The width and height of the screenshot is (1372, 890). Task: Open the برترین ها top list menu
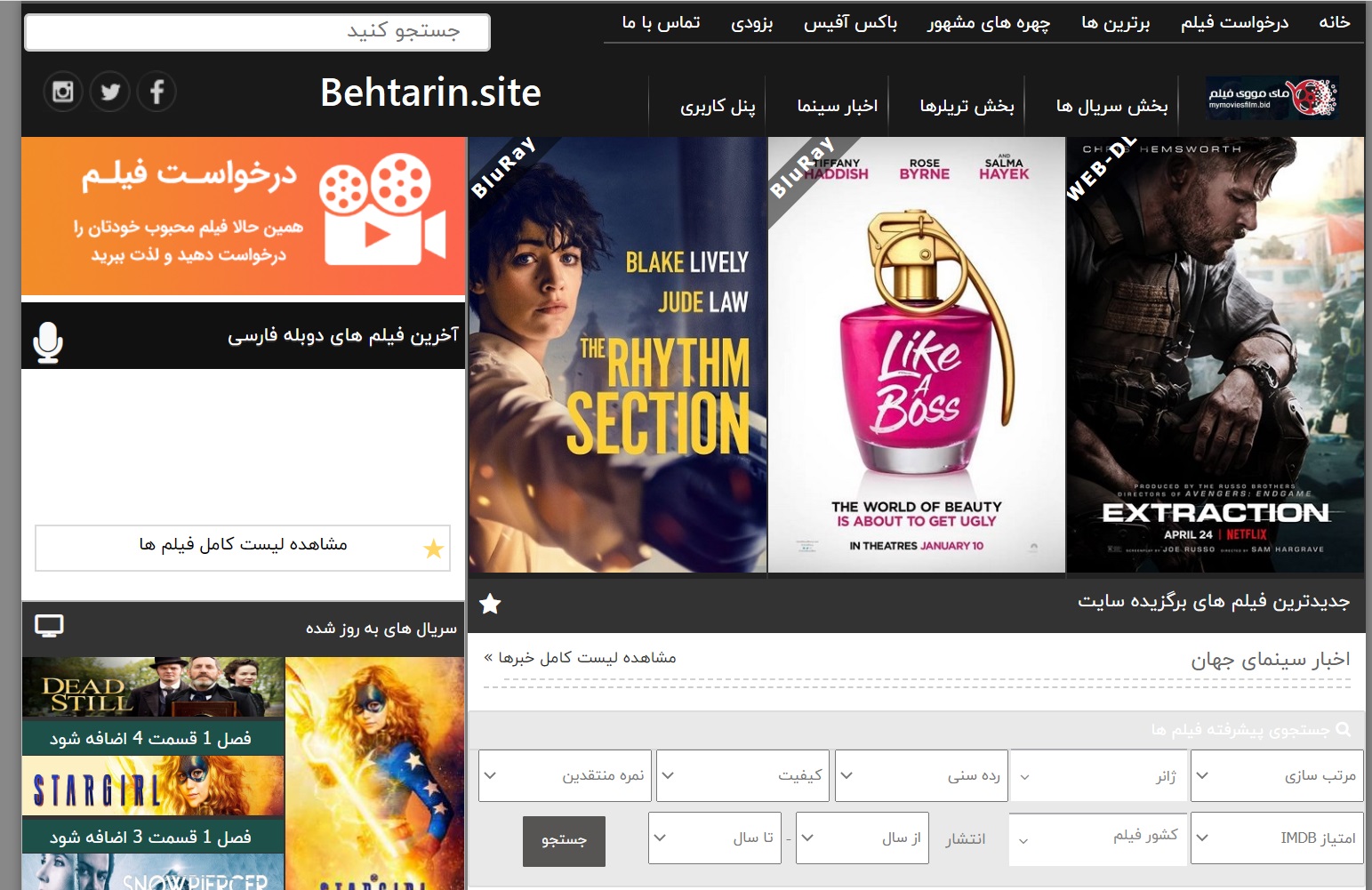click(1115, 22)
